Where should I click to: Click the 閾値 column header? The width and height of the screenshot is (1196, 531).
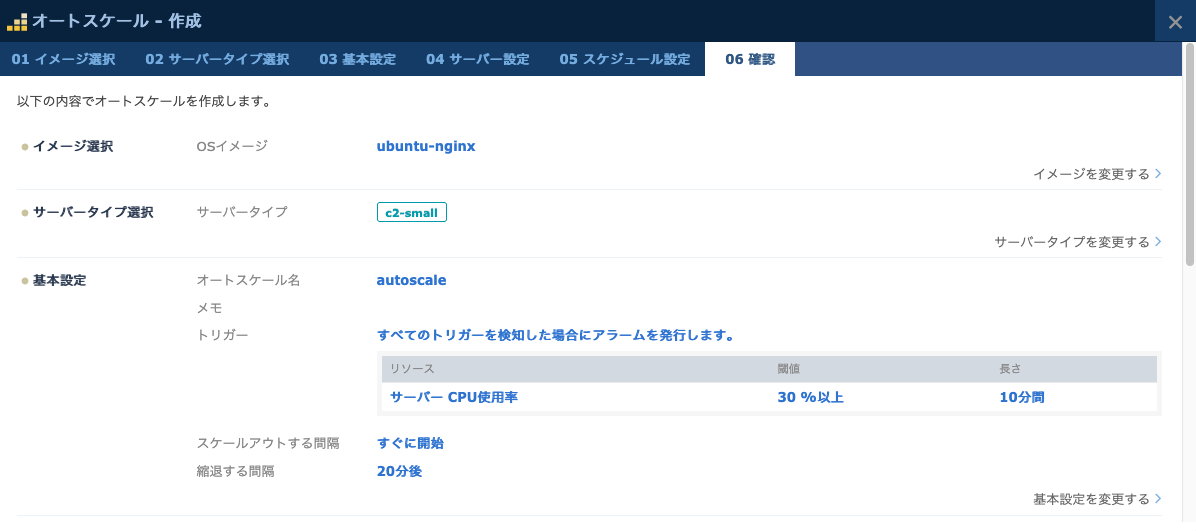pyautogui.click(x=789, y=369)
